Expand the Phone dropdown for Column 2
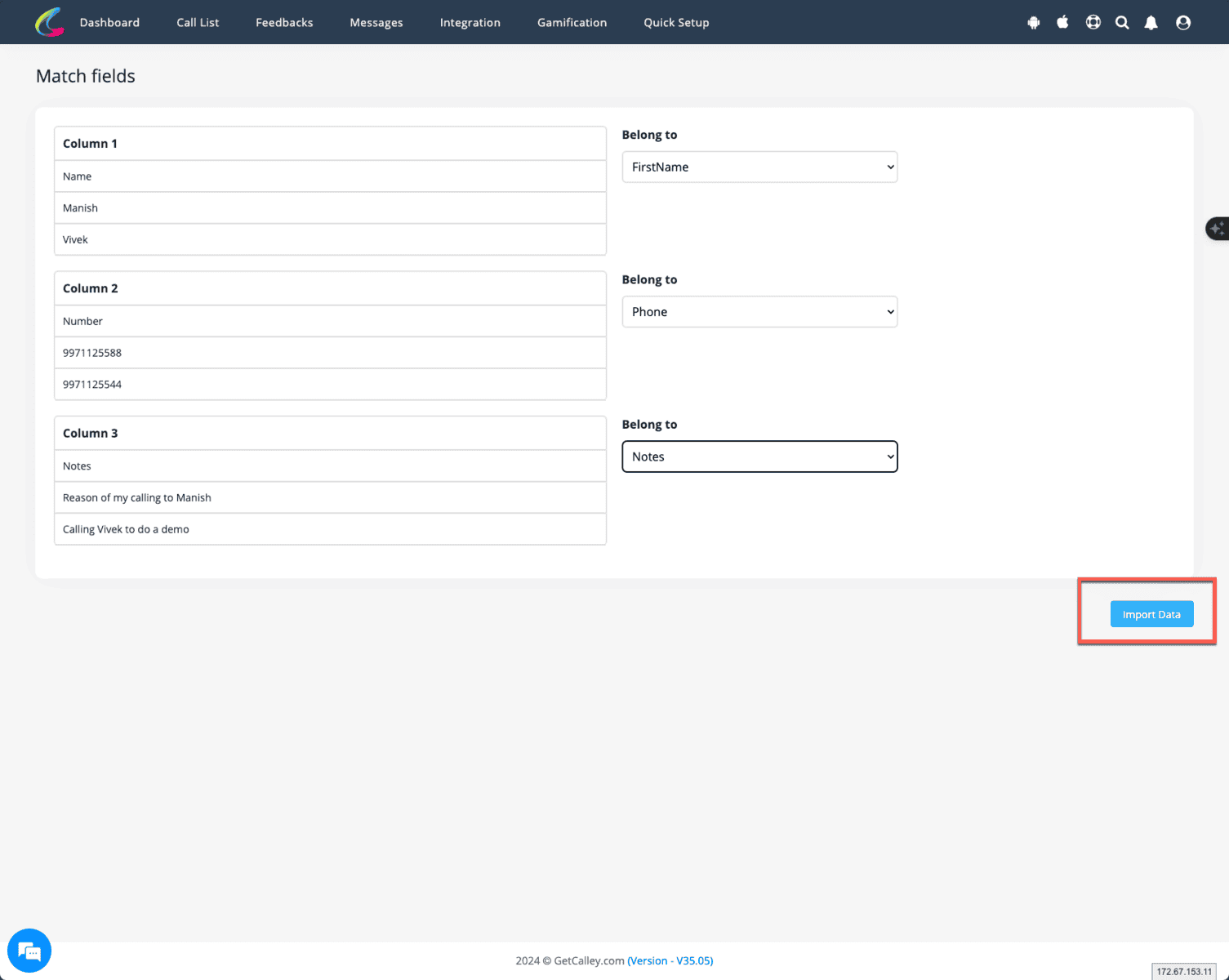This screenshot has height=980, width=1229. (x=759, y=312)
